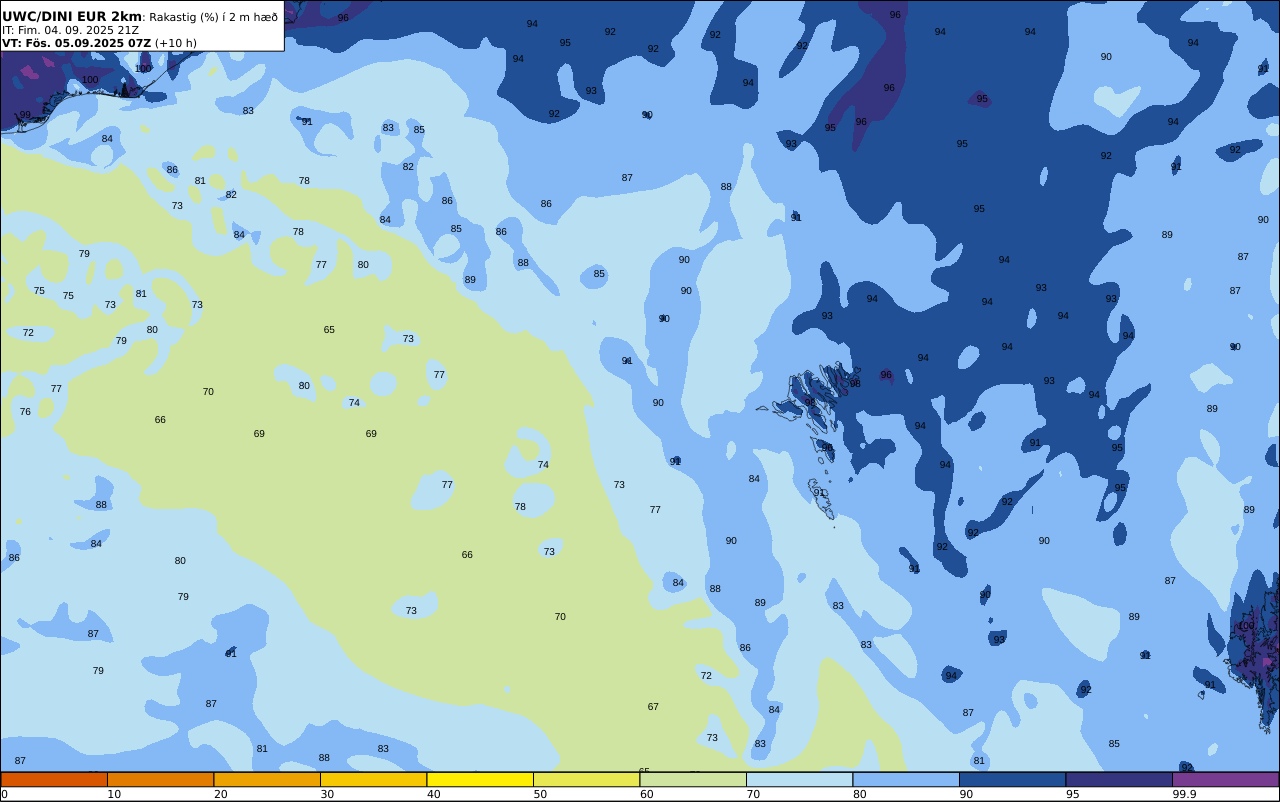Click the 0–10 dark orange legend swatch

(54, 779)
